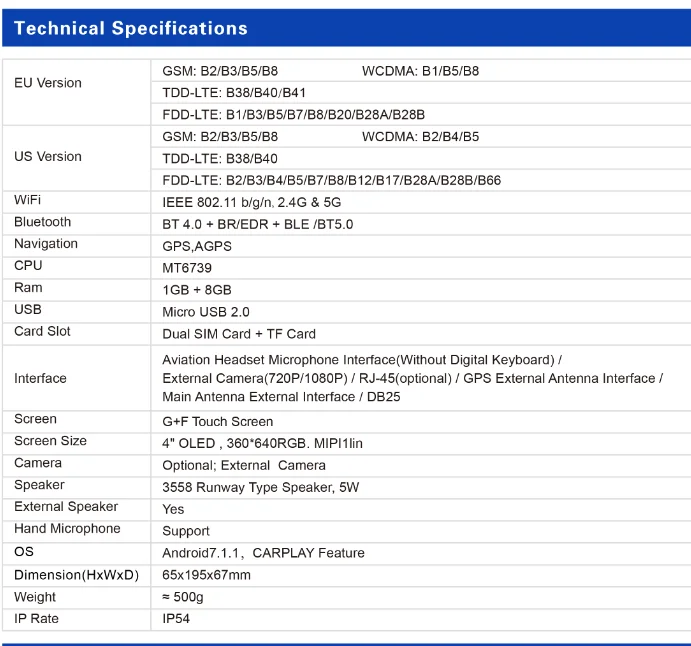Click the 'Micro USB 2.0' value
The width and height of the screenshot is (691, 646).
206,312
